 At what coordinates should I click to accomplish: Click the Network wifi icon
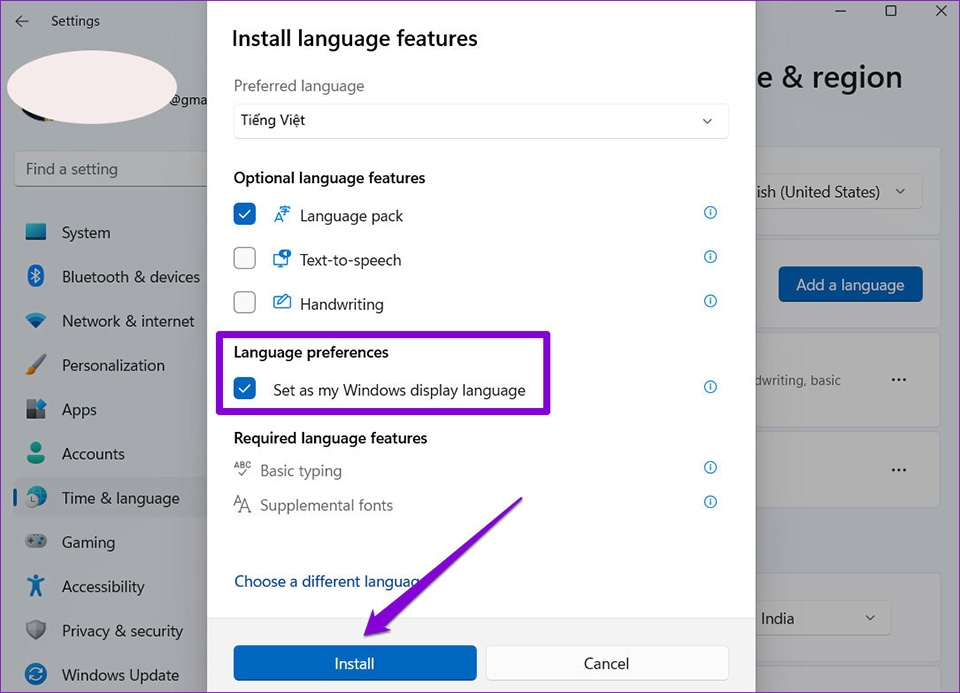coord(36,320)
